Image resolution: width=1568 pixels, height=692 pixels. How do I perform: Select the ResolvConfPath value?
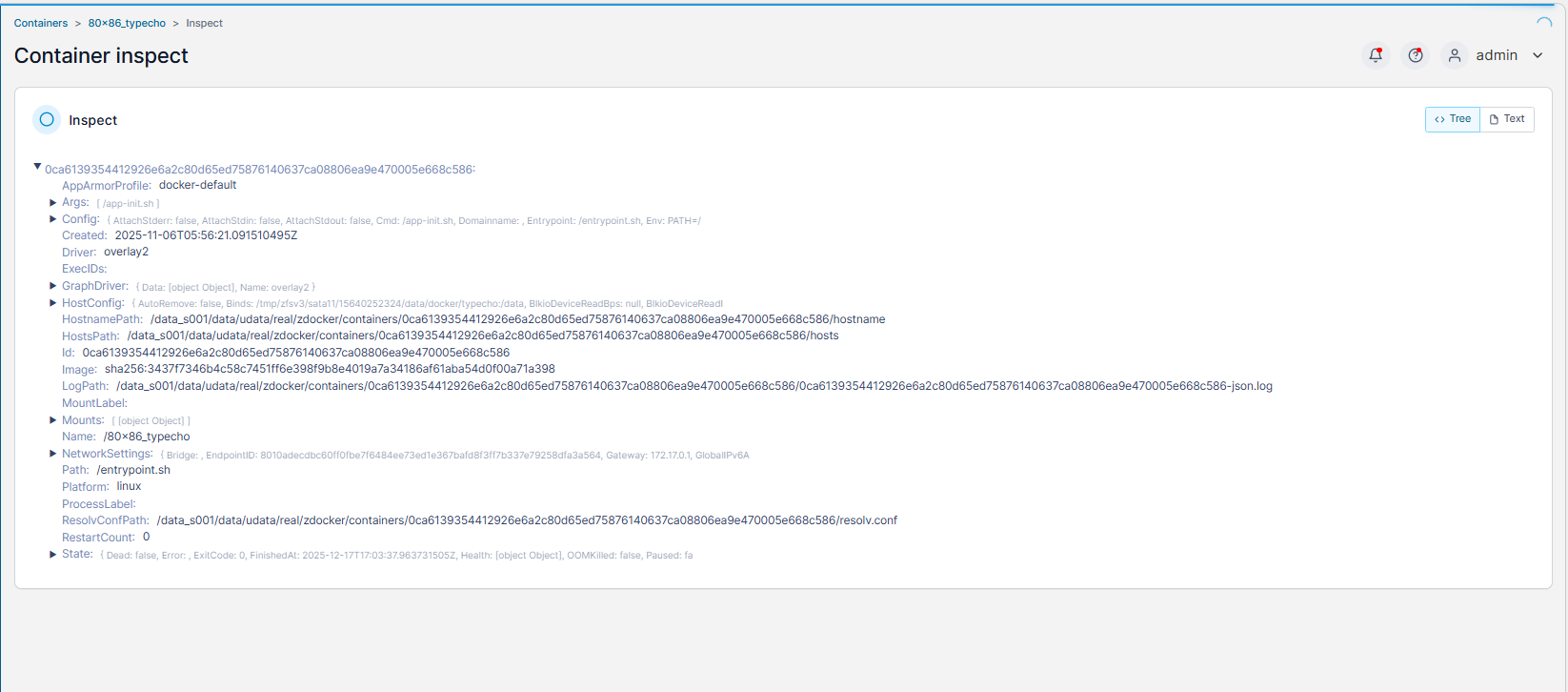(527, 520)
